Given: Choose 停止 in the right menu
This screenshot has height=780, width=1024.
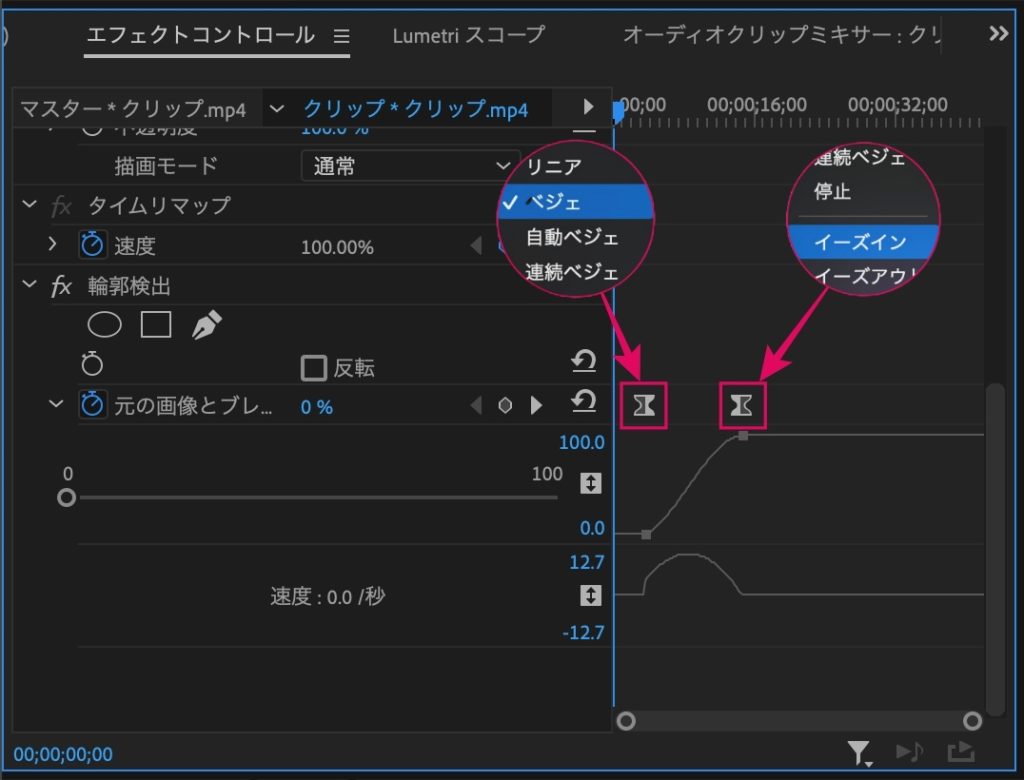Looking at the screenshot, I should pyautogui.click(x=832, y=192).
